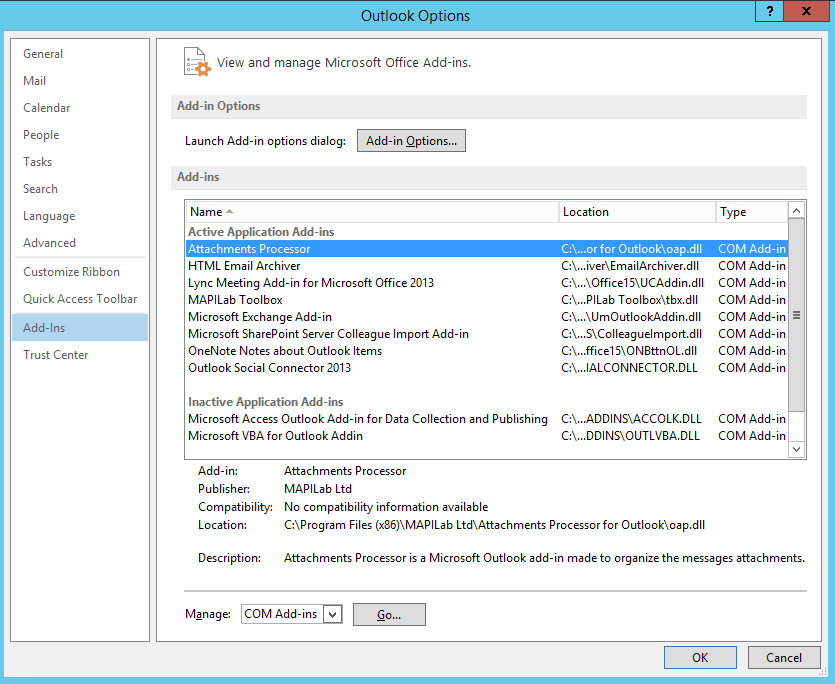Click the Add-in Options button
This screenshot has width=835, height=684.
[411, 141]
